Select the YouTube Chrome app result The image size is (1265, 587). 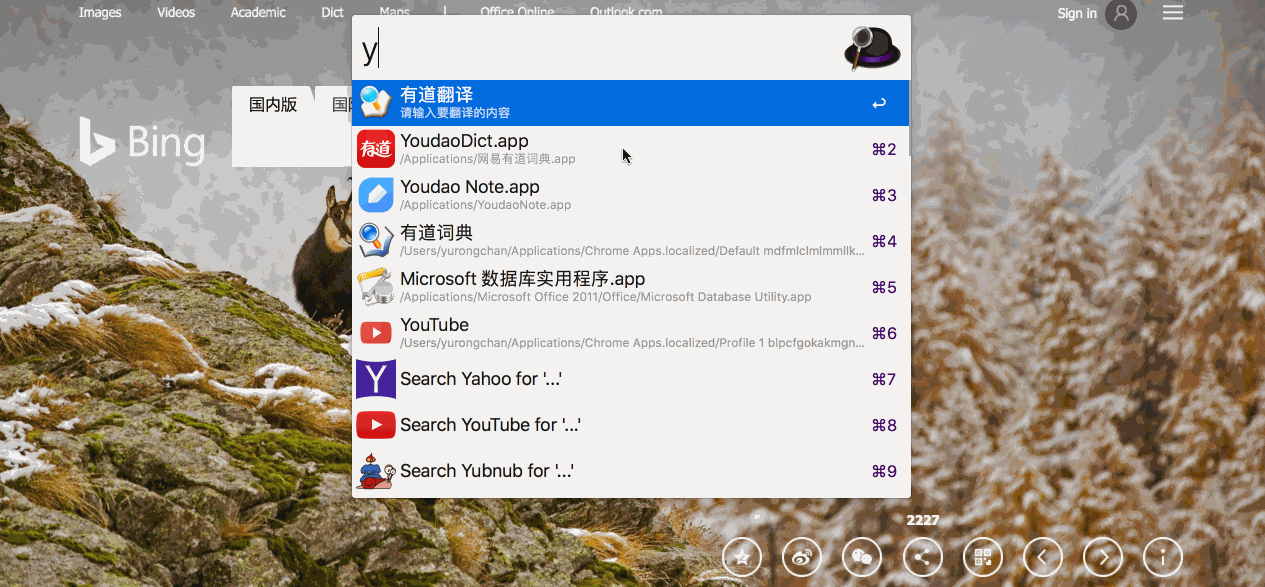(631, 333)
